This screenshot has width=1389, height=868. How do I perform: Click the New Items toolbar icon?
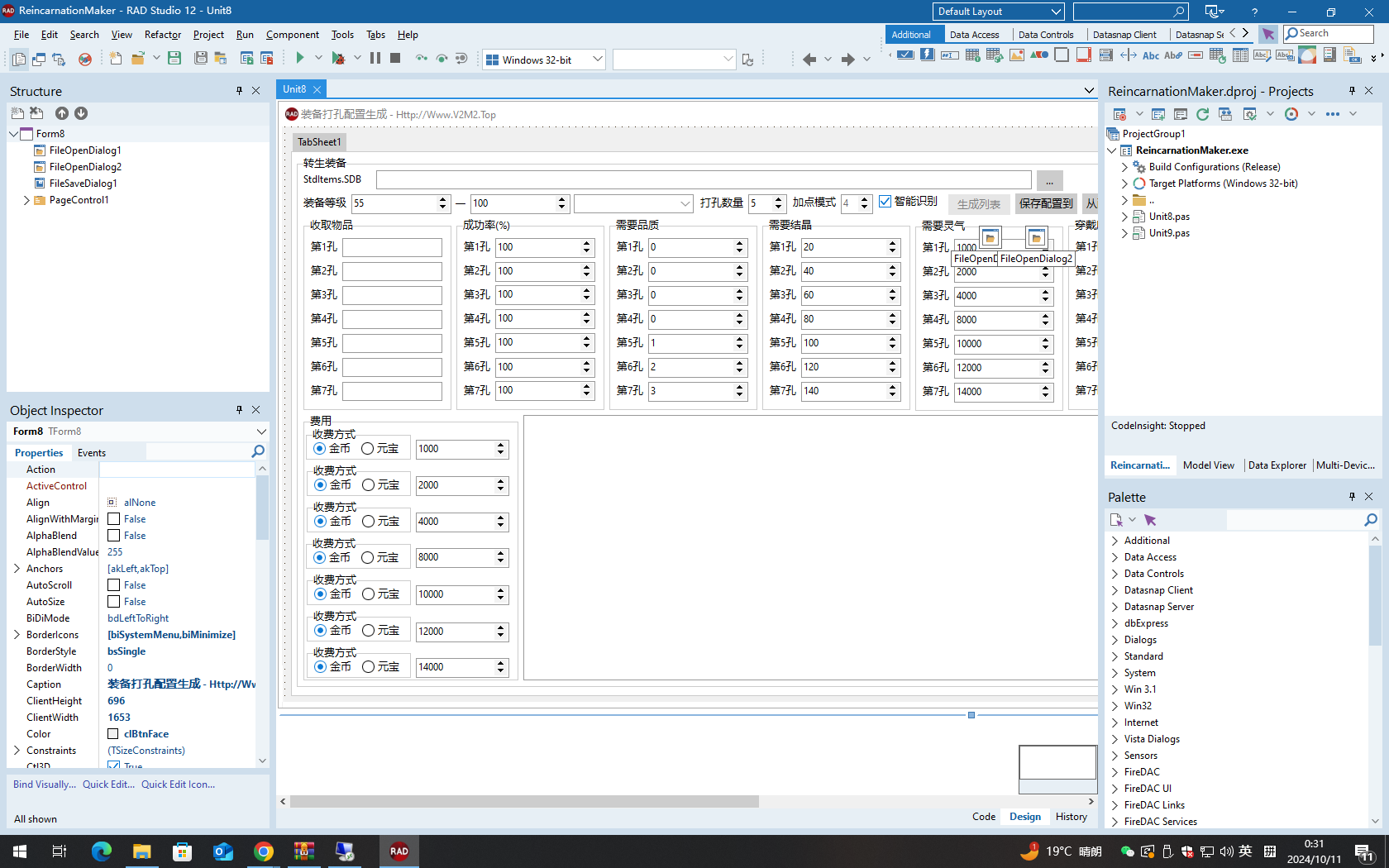coord(116,58)
